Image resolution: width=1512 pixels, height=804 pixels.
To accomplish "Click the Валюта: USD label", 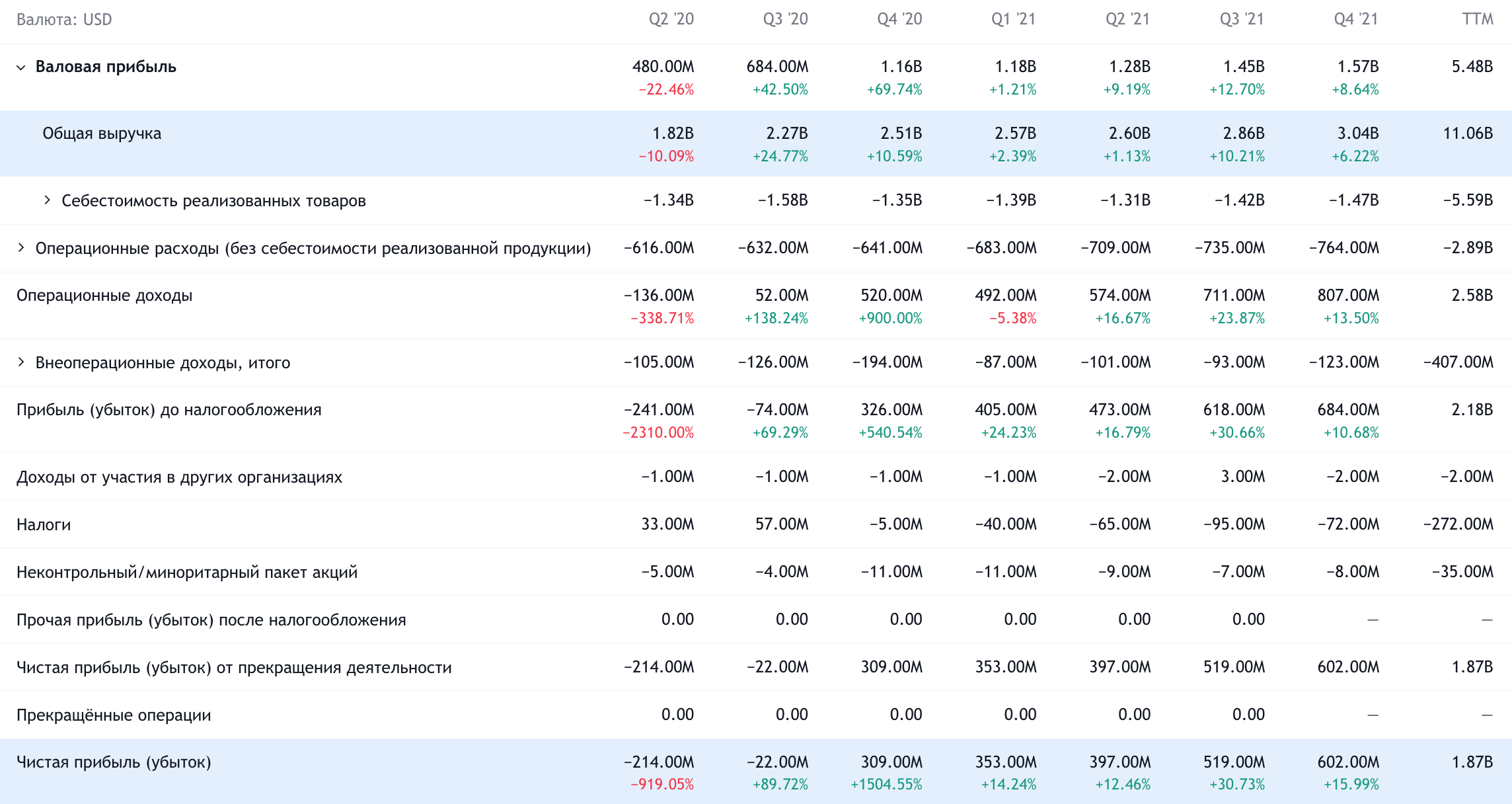I will pyautogui.click(x=64, y=20).
